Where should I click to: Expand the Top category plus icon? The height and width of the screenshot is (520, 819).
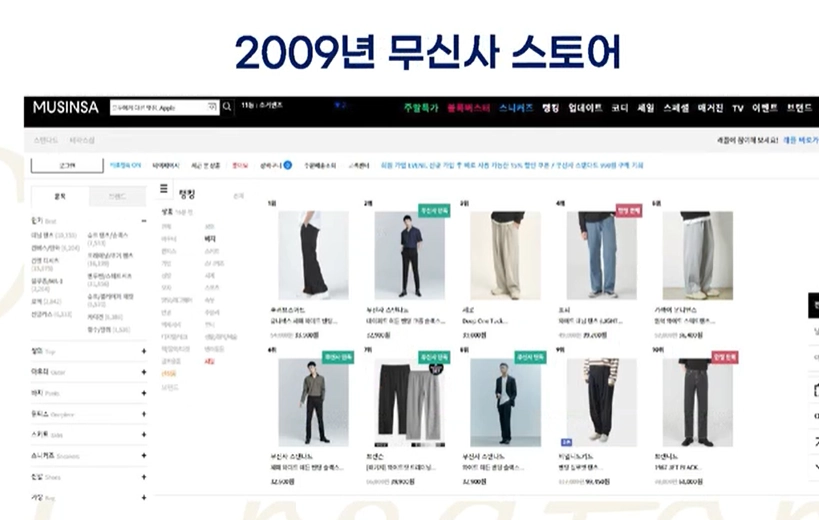tap(144, 351)
